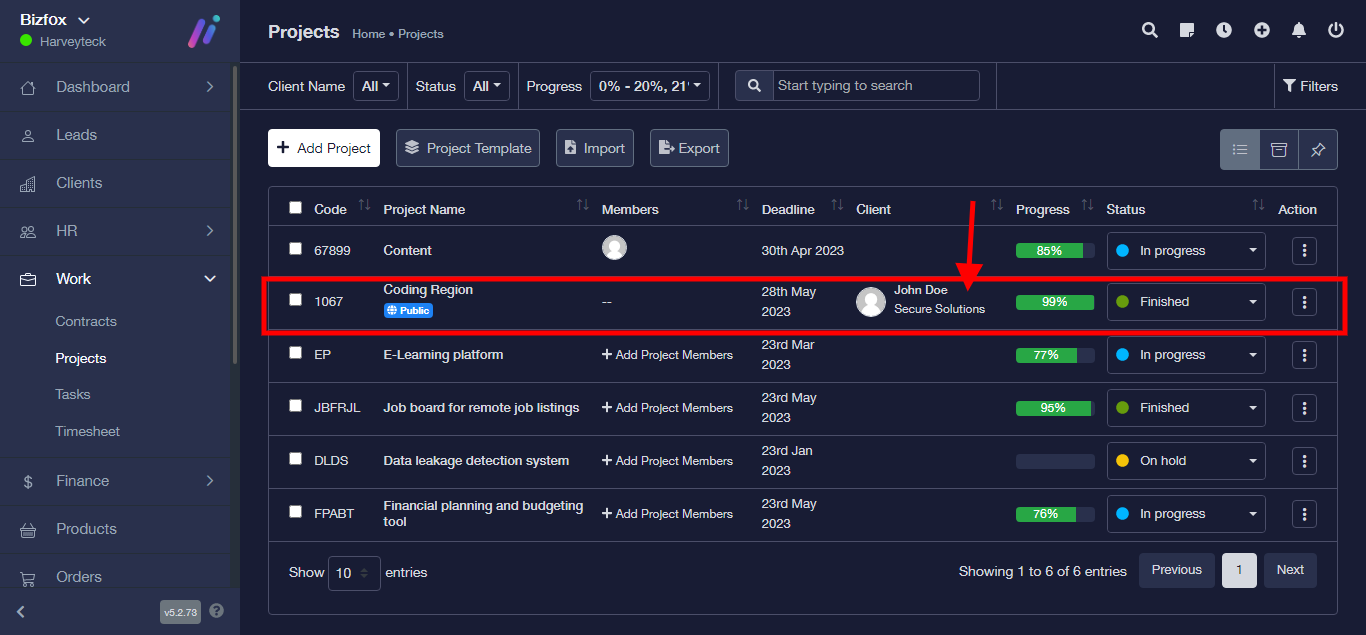Viewport: 1366px width, 635px height.
Task: Click the help question mark icon
Action: coord(217,611)
